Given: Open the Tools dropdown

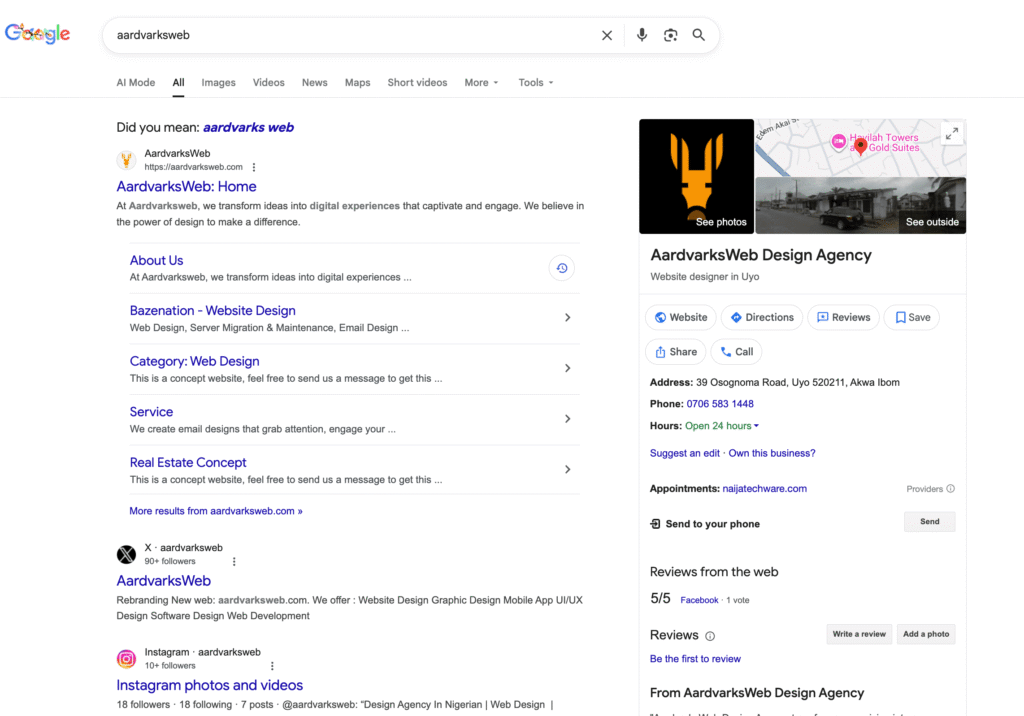Looking at the screenshot, I should [535, 83].
